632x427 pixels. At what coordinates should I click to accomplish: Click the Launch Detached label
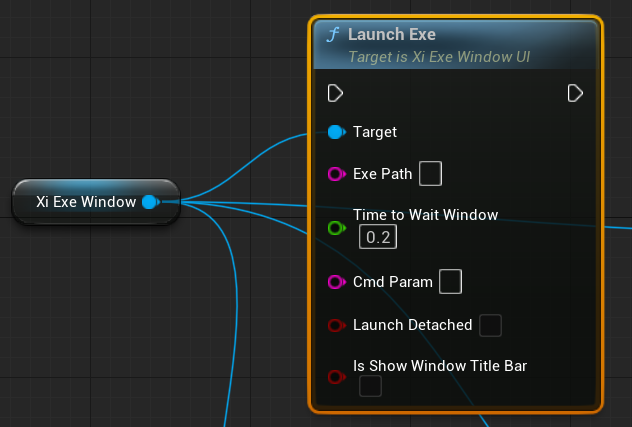point(412,325)
